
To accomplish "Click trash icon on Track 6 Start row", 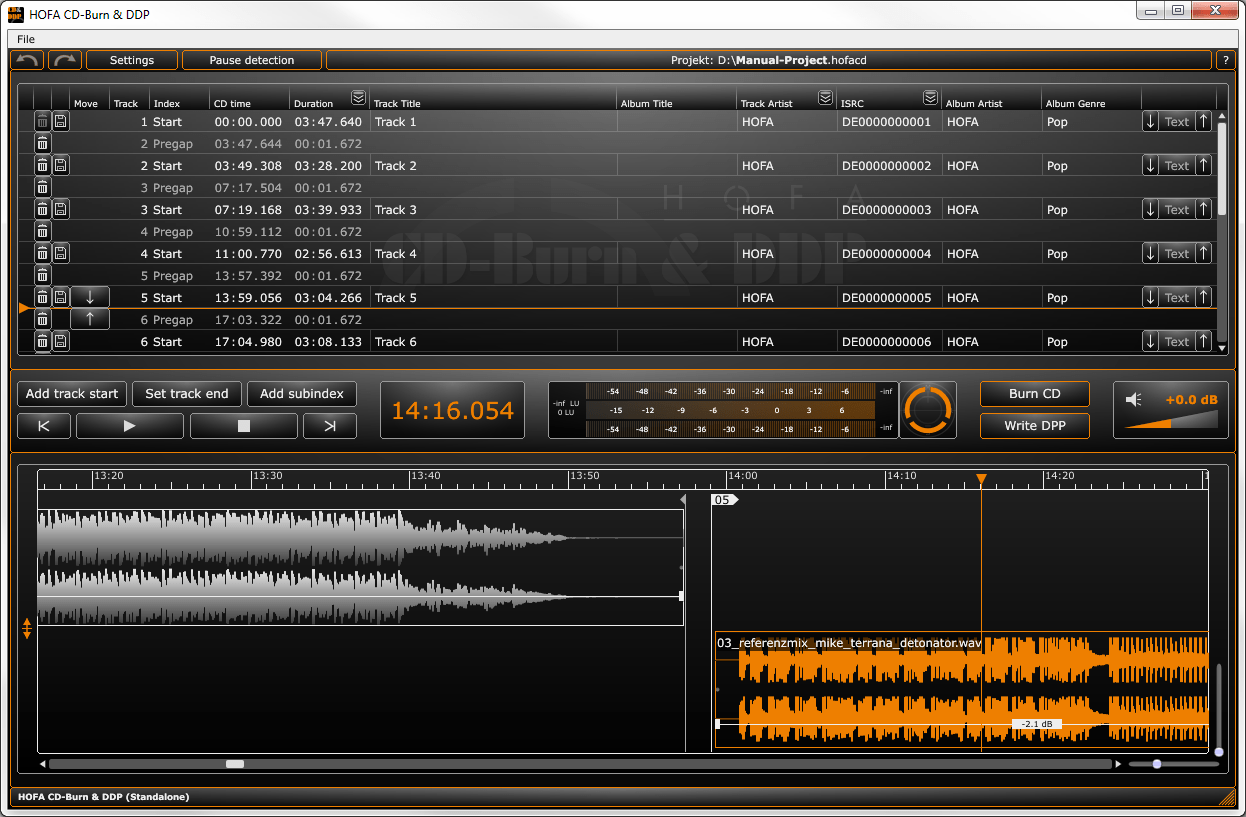I will (43, 342).
